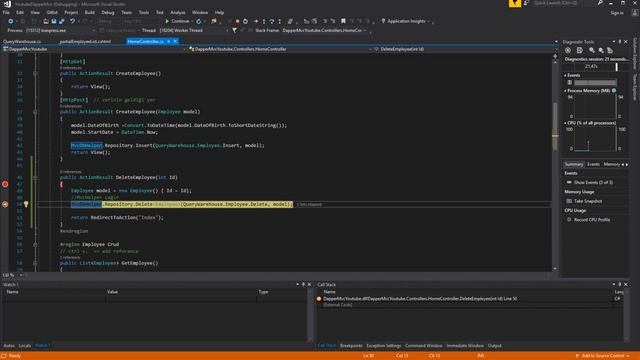This screenshot has height=360, width=640.
Task: Click the Show Events link
Action: point(593,182)
